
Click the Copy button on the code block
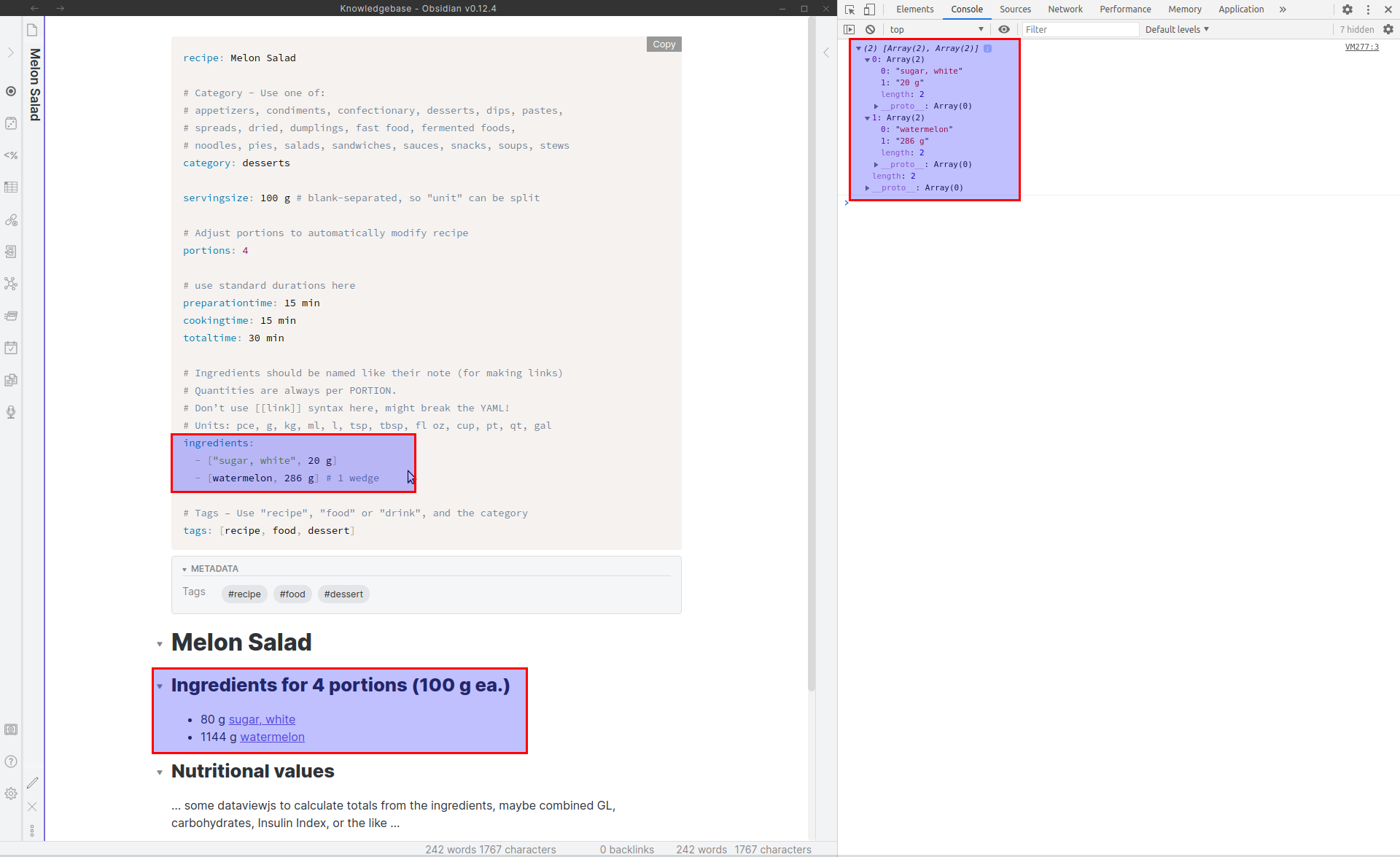pyautogui.click(x=663, y=44)
